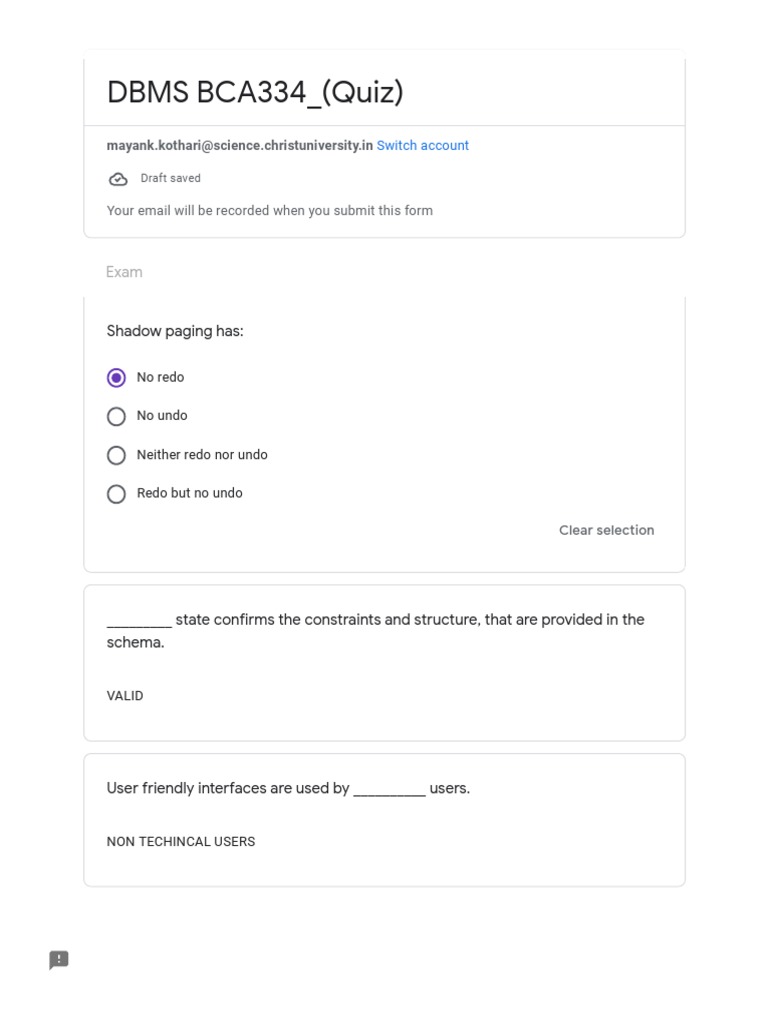The image size is (768, 1024).
Task: Pick the "Neither redo nor undo" radio circle
Action: [x=116, y=455]
